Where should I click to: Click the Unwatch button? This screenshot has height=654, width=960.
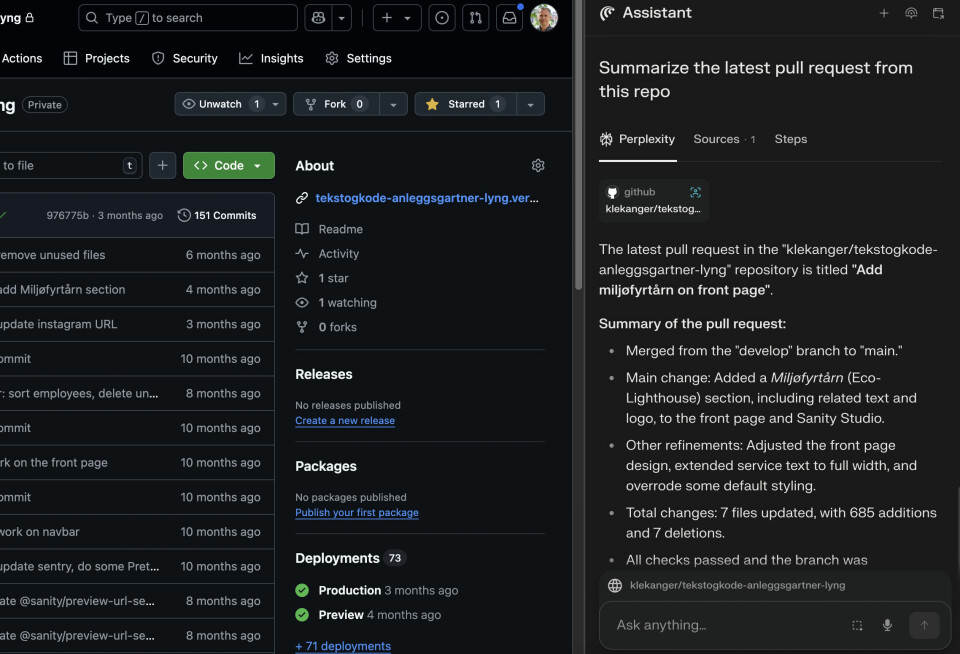(220, 104)
